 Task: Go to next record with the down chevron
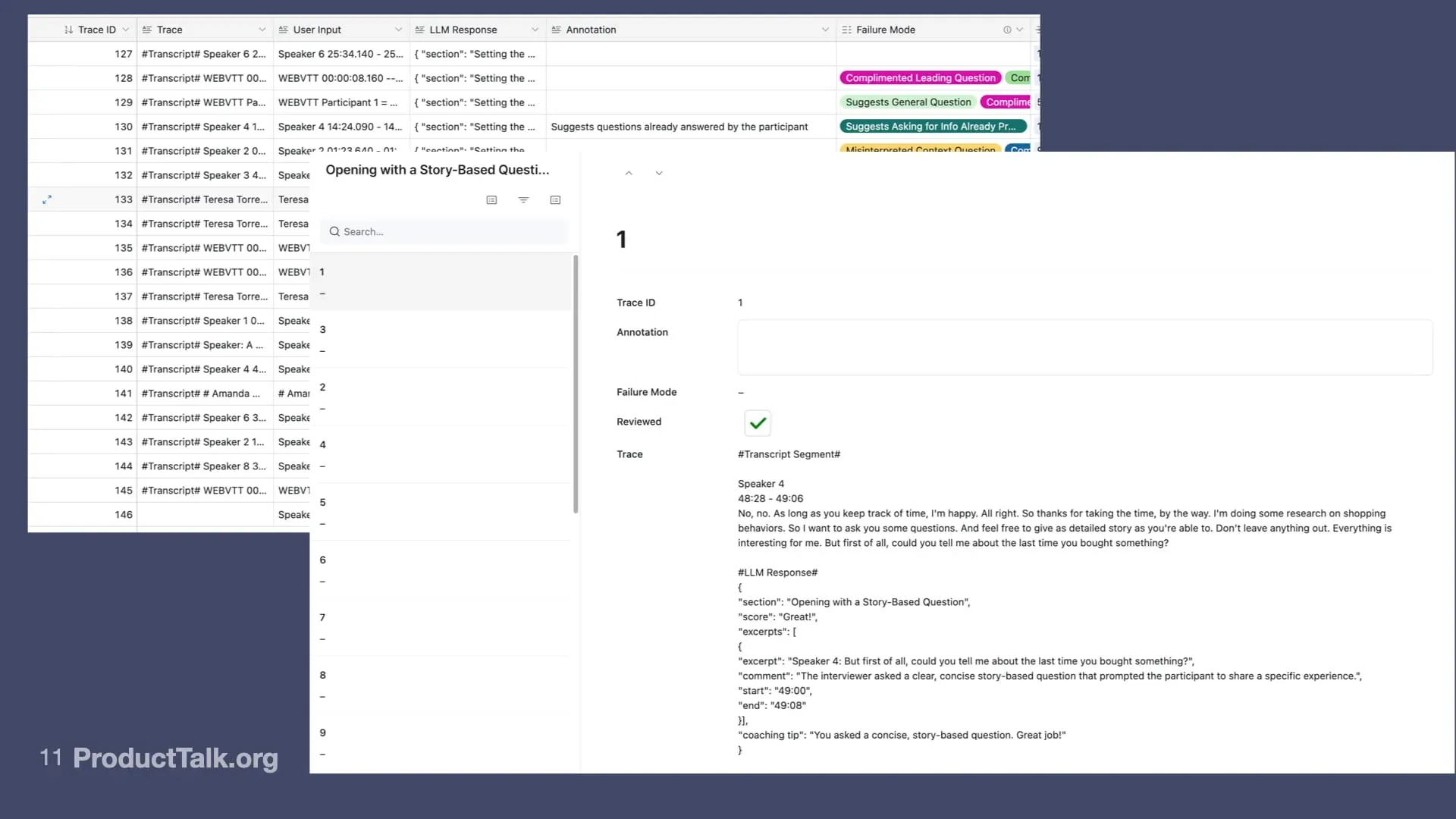tap(659, 172)
